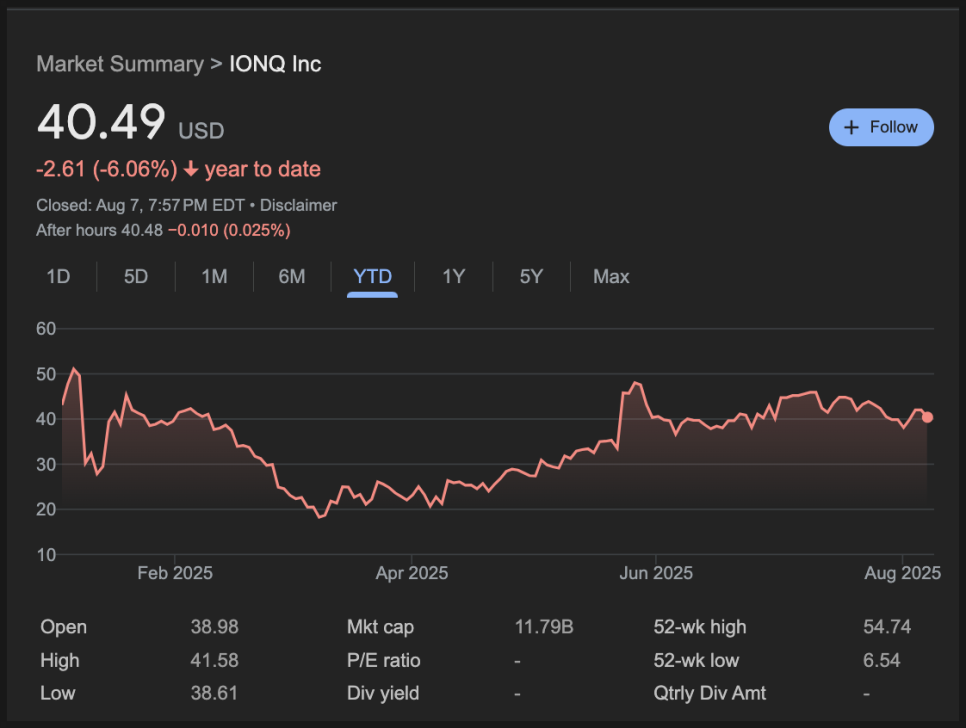Click the current price dot on the chart
The image size is (966, 728).
click(x=927, y=418)
